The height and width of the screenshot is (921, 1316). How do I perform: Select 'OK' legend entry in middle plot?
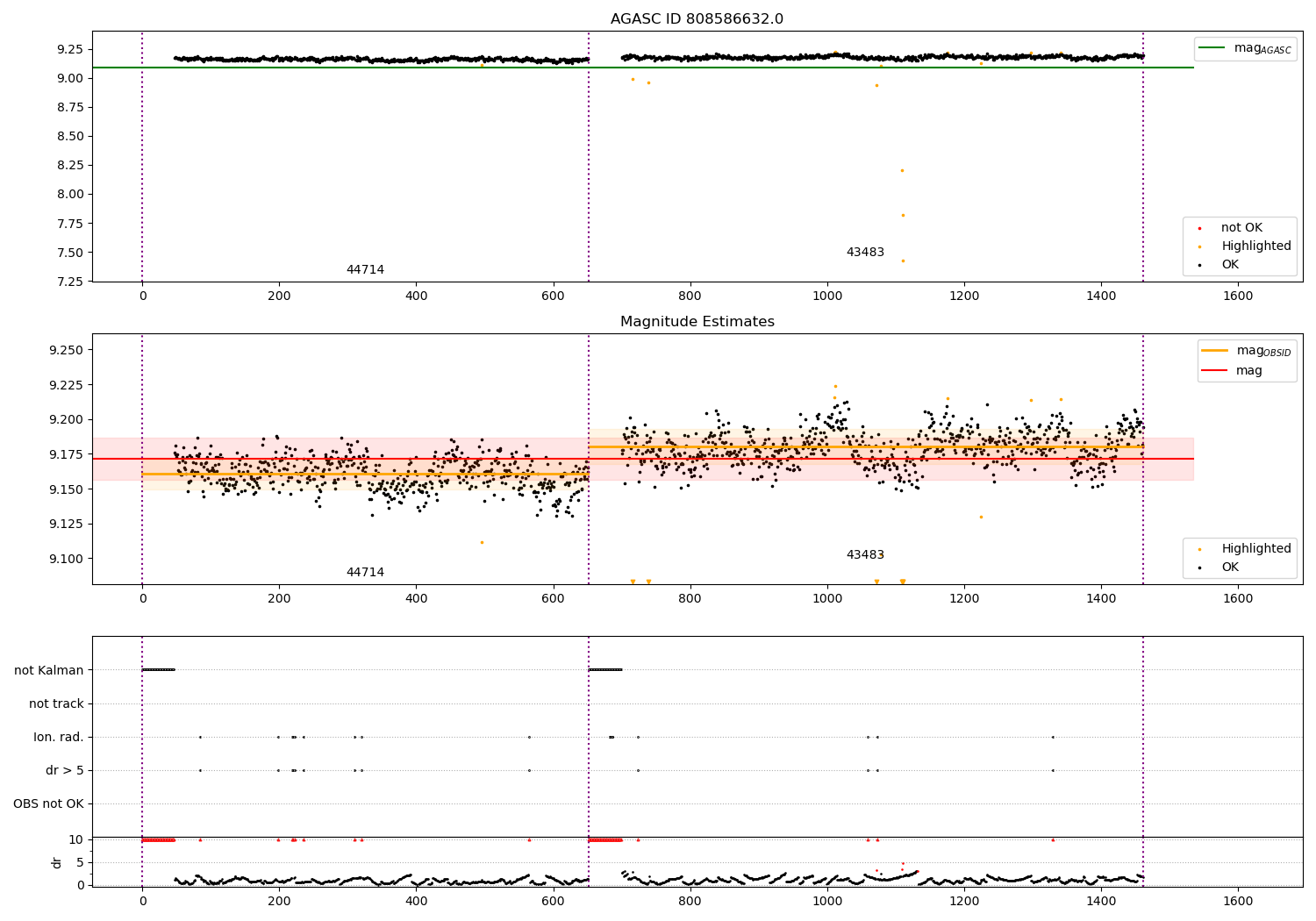1230,567
